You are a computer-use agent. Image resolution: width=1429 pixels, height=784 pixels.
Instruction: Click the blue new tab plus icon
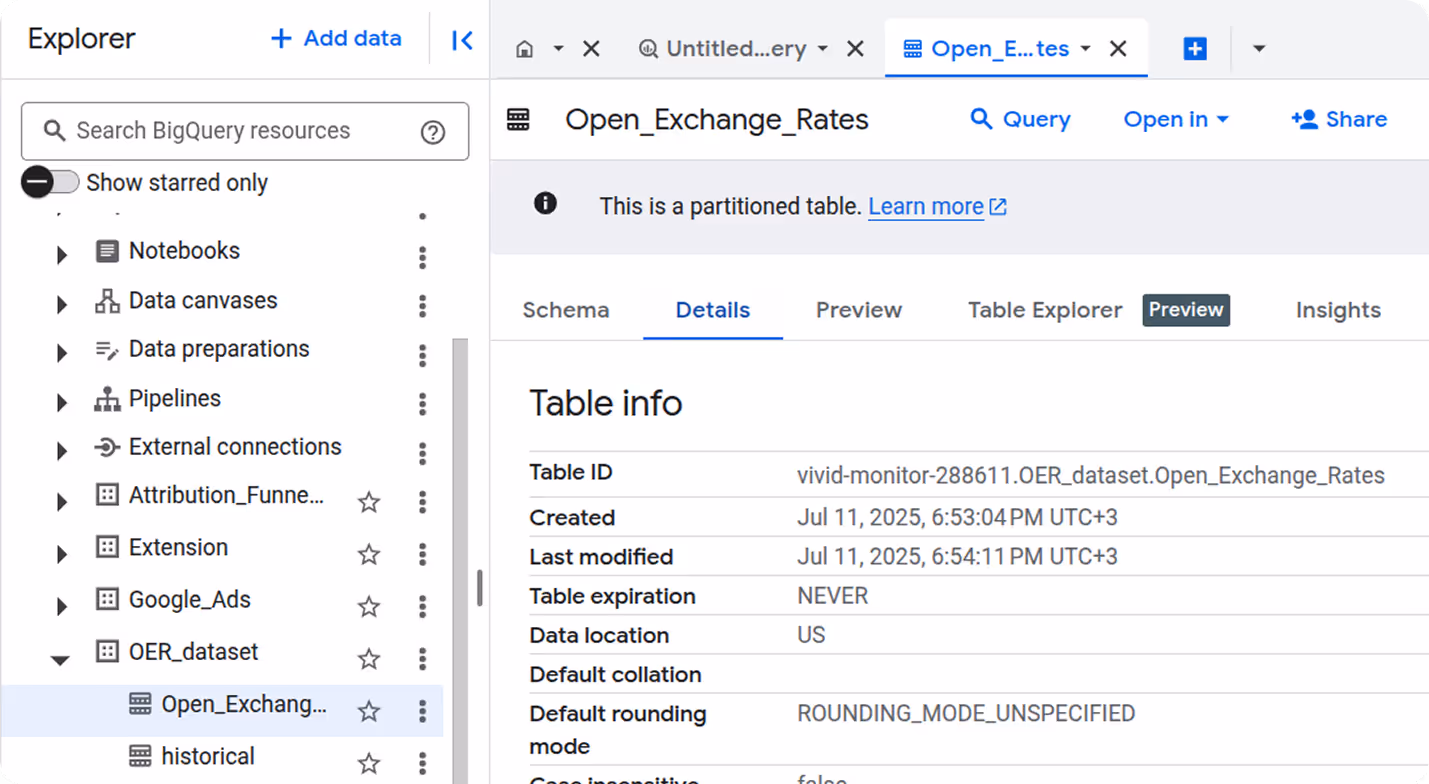pos(1195,49)
